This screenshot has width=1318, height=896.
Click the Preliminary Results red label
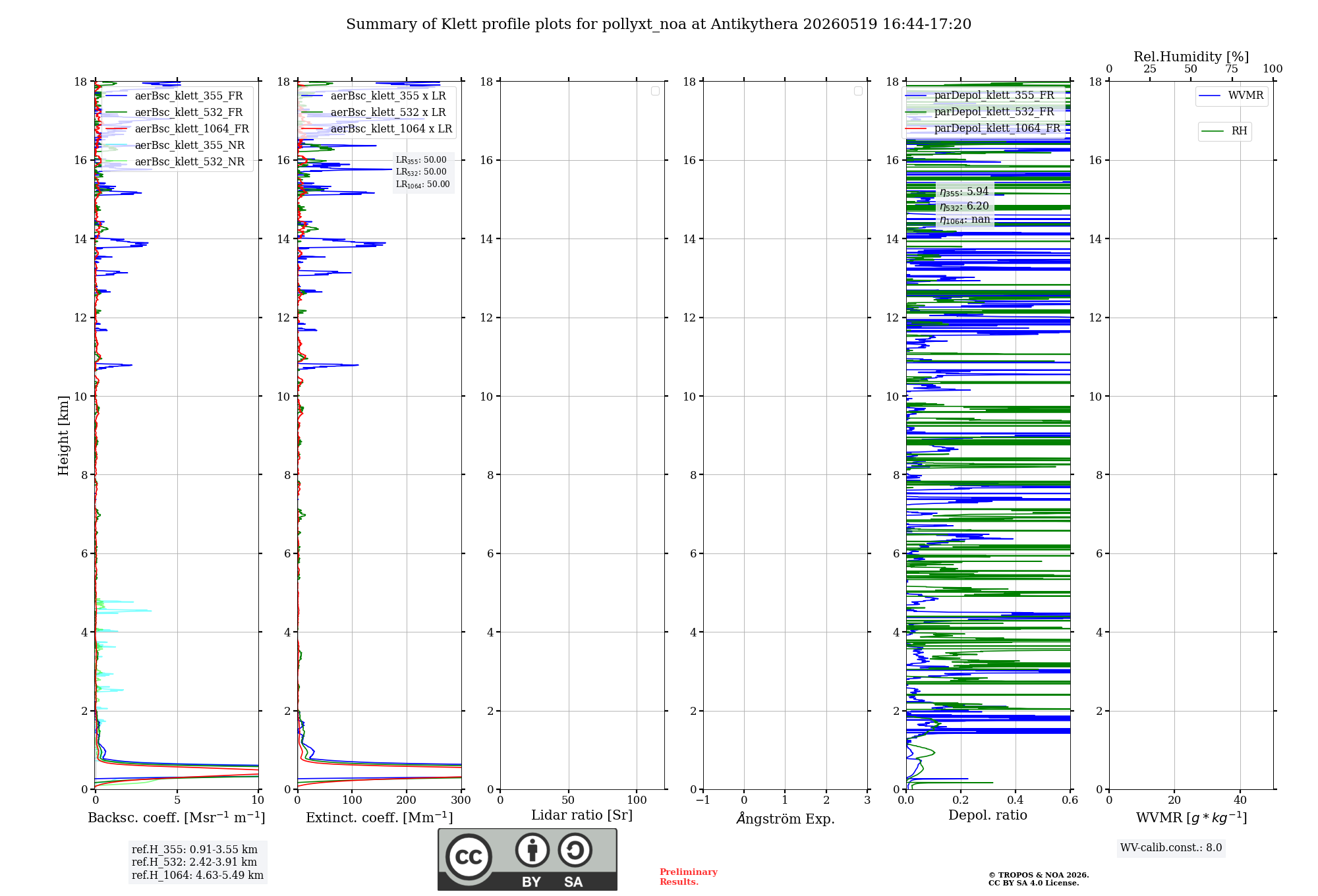[x=688, y=877]
